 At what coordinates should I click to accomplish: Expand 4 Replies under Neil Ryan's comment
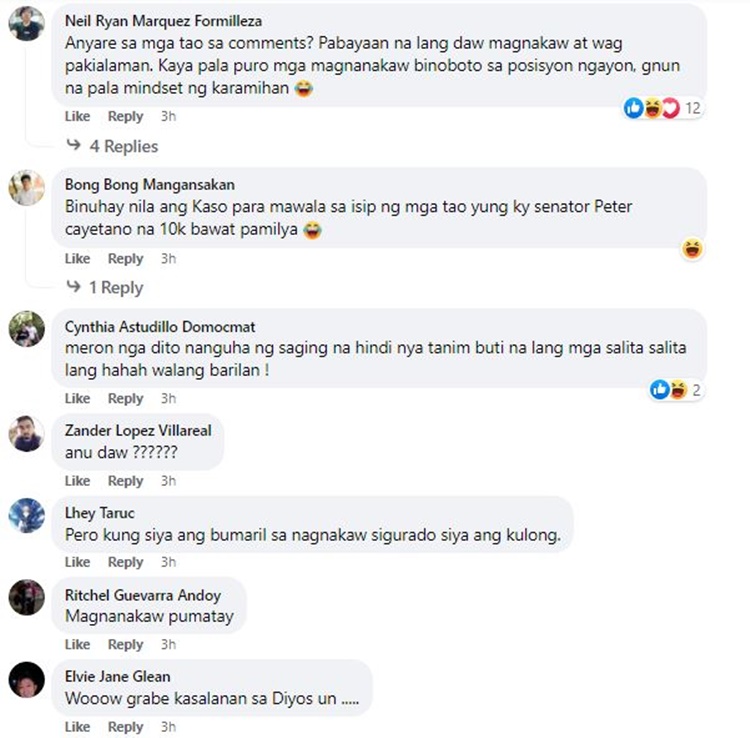pos(123,146)
